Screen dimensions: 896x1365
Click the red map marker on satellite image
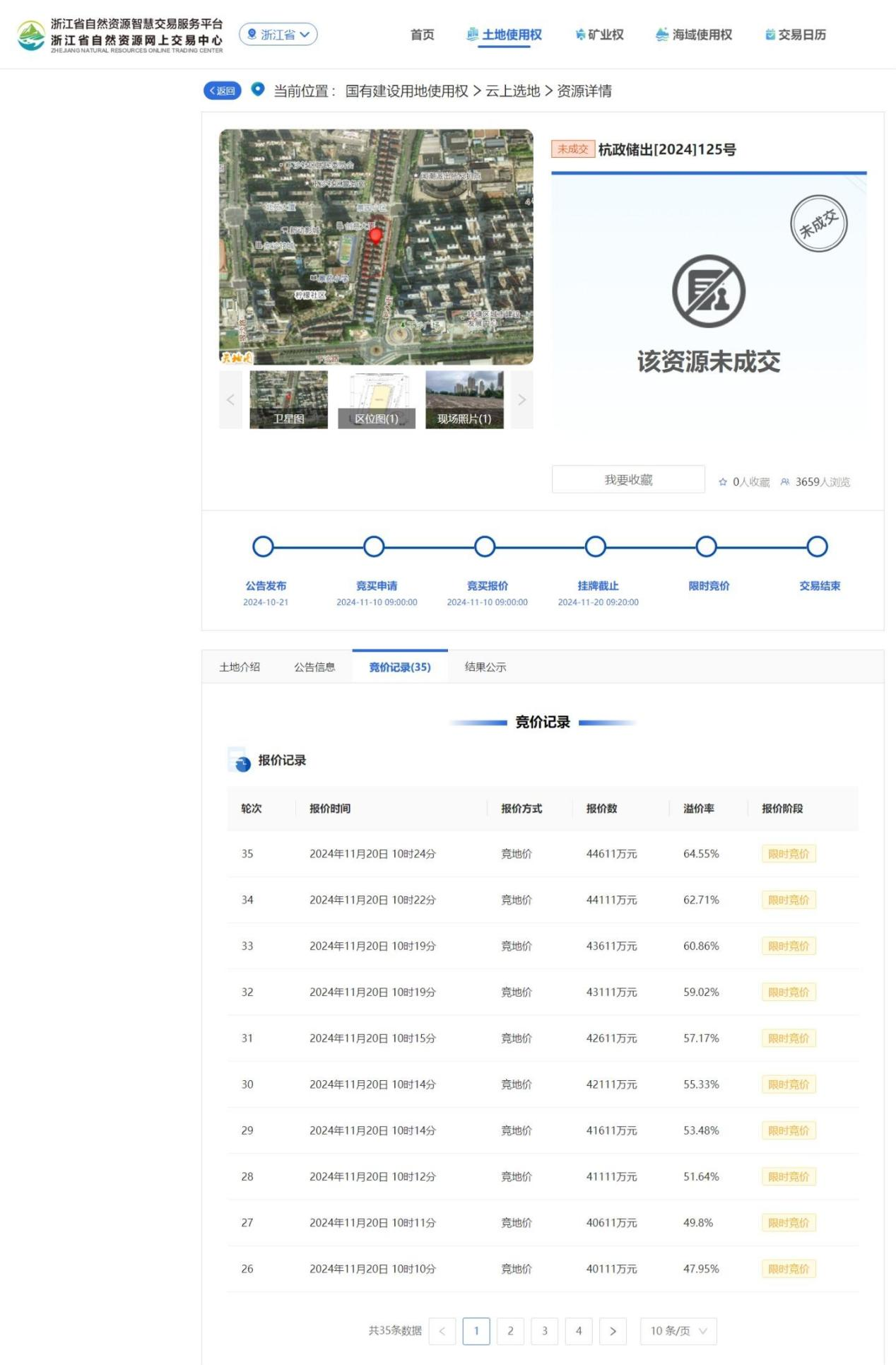tap(376, 235)
